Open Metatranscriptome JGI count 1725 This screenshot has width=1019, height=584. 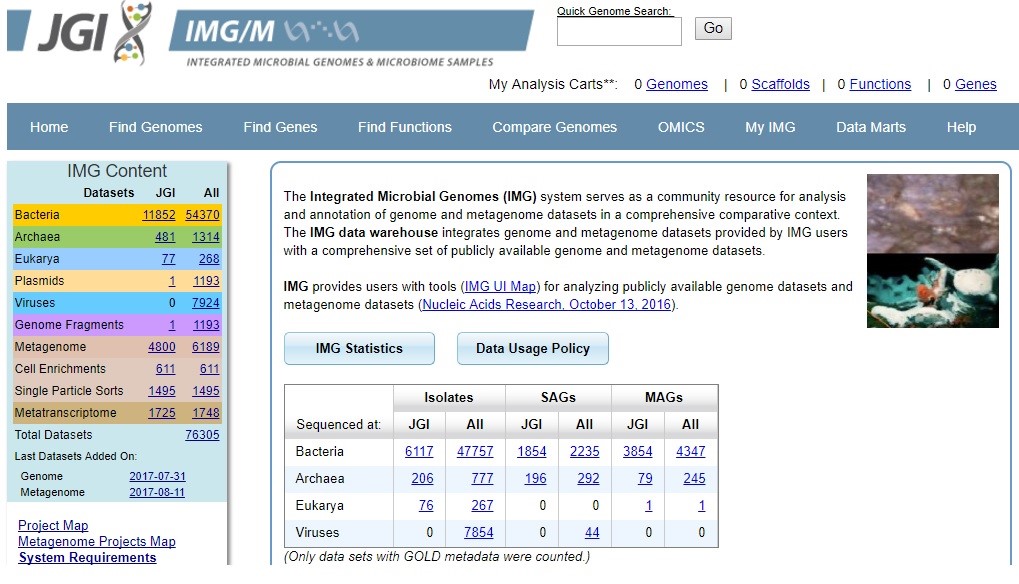coord(162,413)
